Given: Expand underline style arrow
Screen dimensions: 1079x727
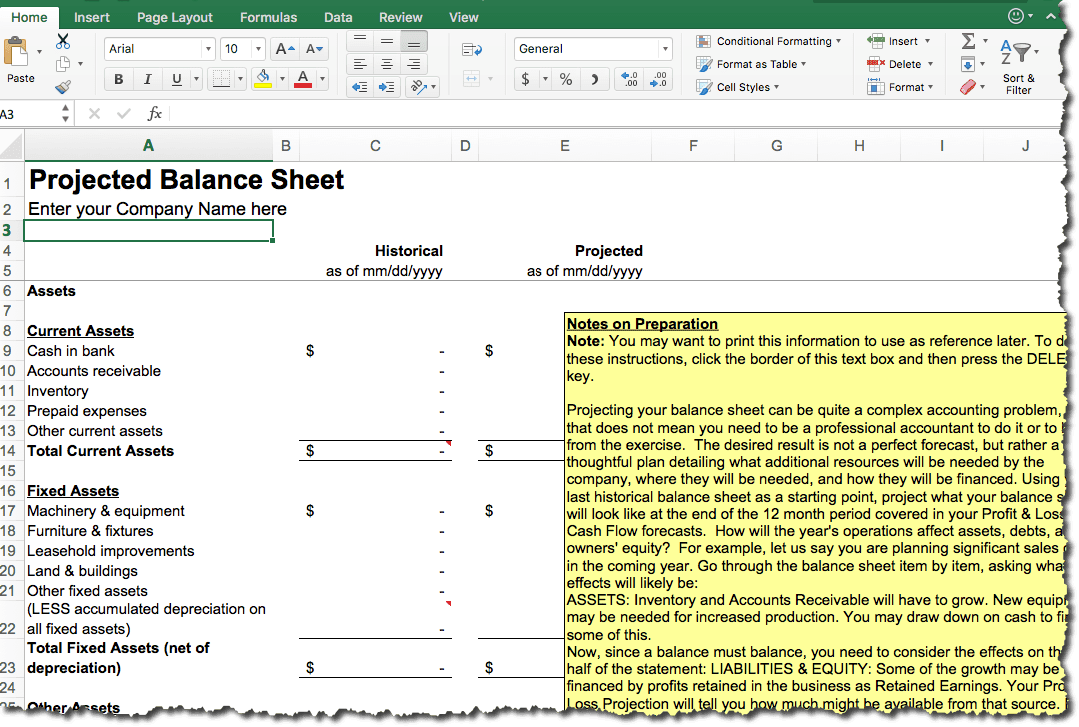Looking at the screenshot, I should coord(196,79).
